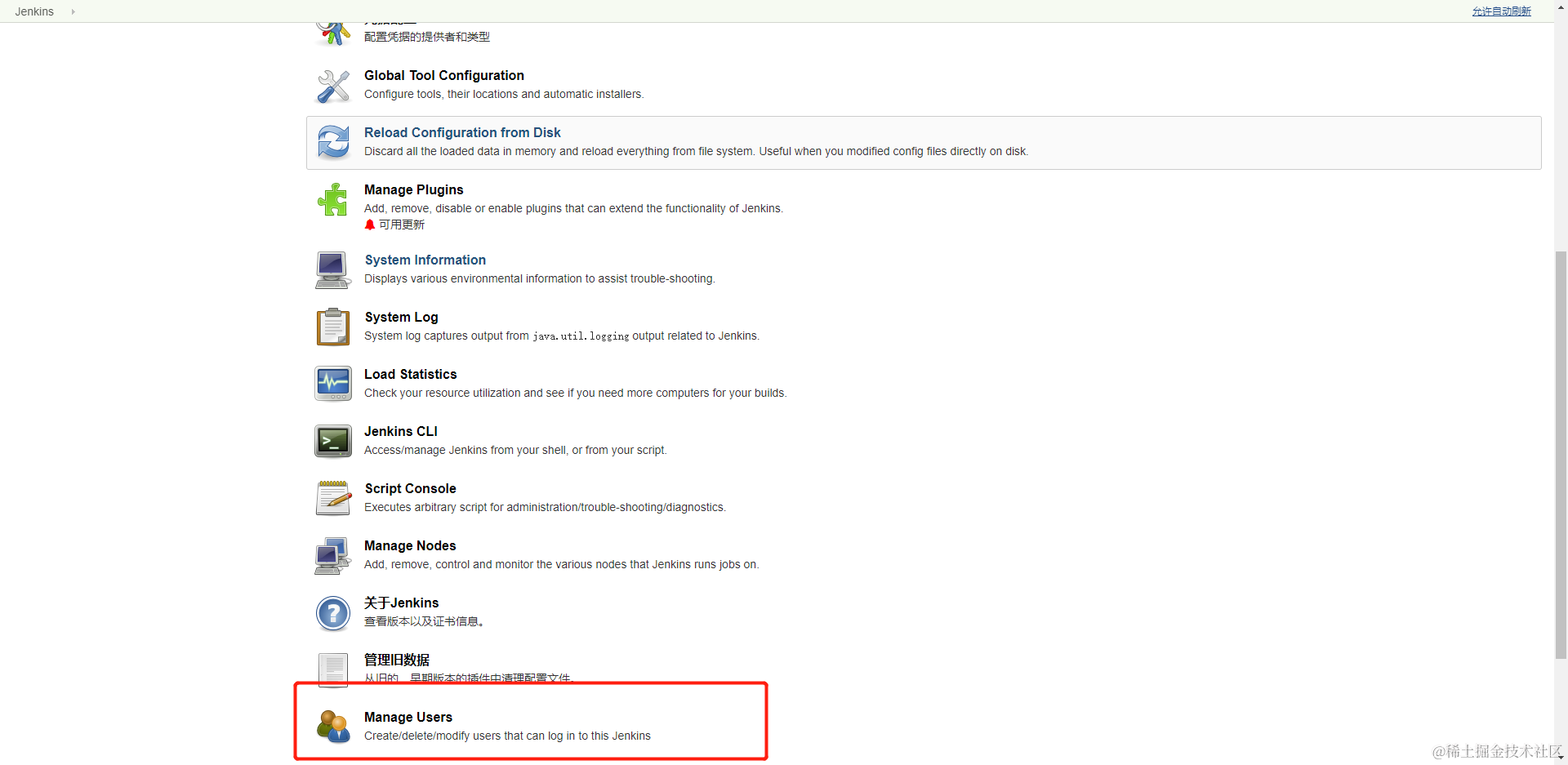View Load Statistics page

click(411, 374)
